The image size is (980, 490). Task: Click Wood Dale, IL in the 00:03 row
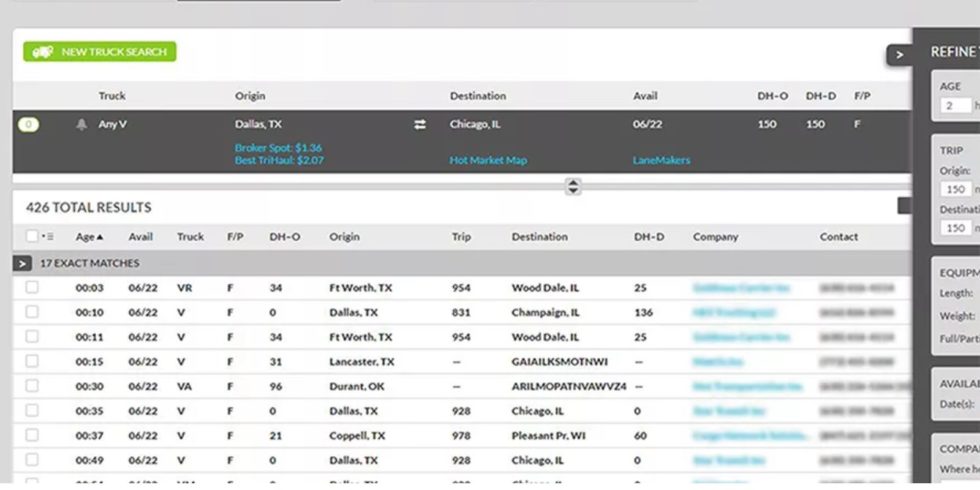[x=545, y=288]
